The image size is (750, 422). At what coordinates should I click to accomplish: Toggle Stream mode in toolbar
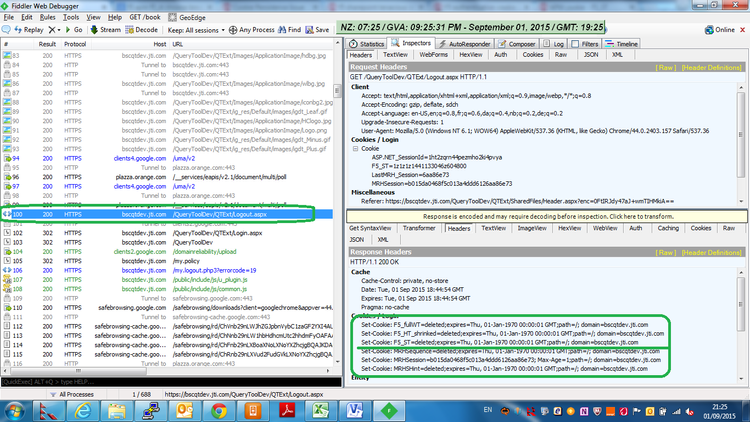coord(105,30)
